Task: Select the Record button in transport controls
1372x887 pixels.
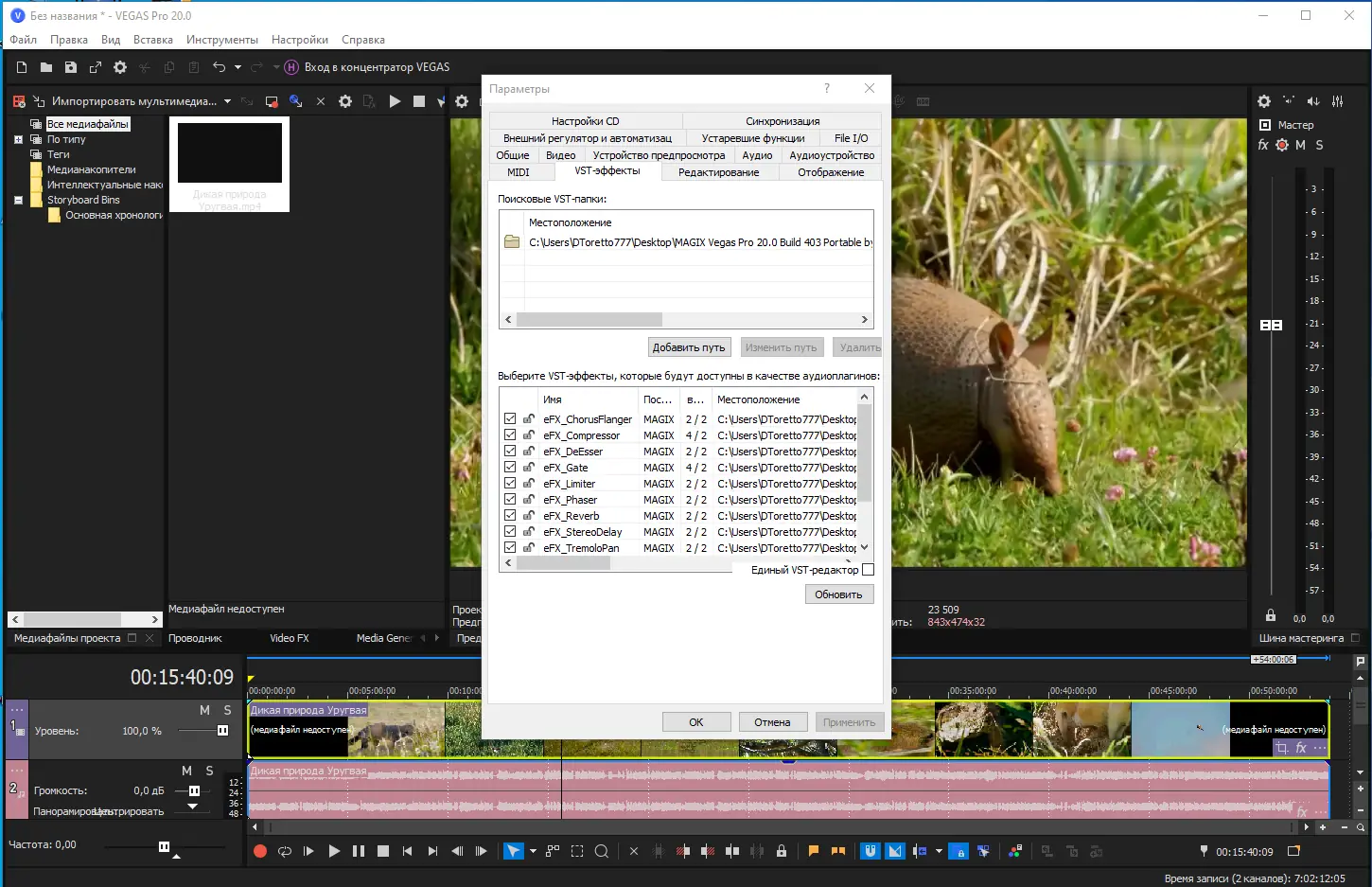Action: 259,850
